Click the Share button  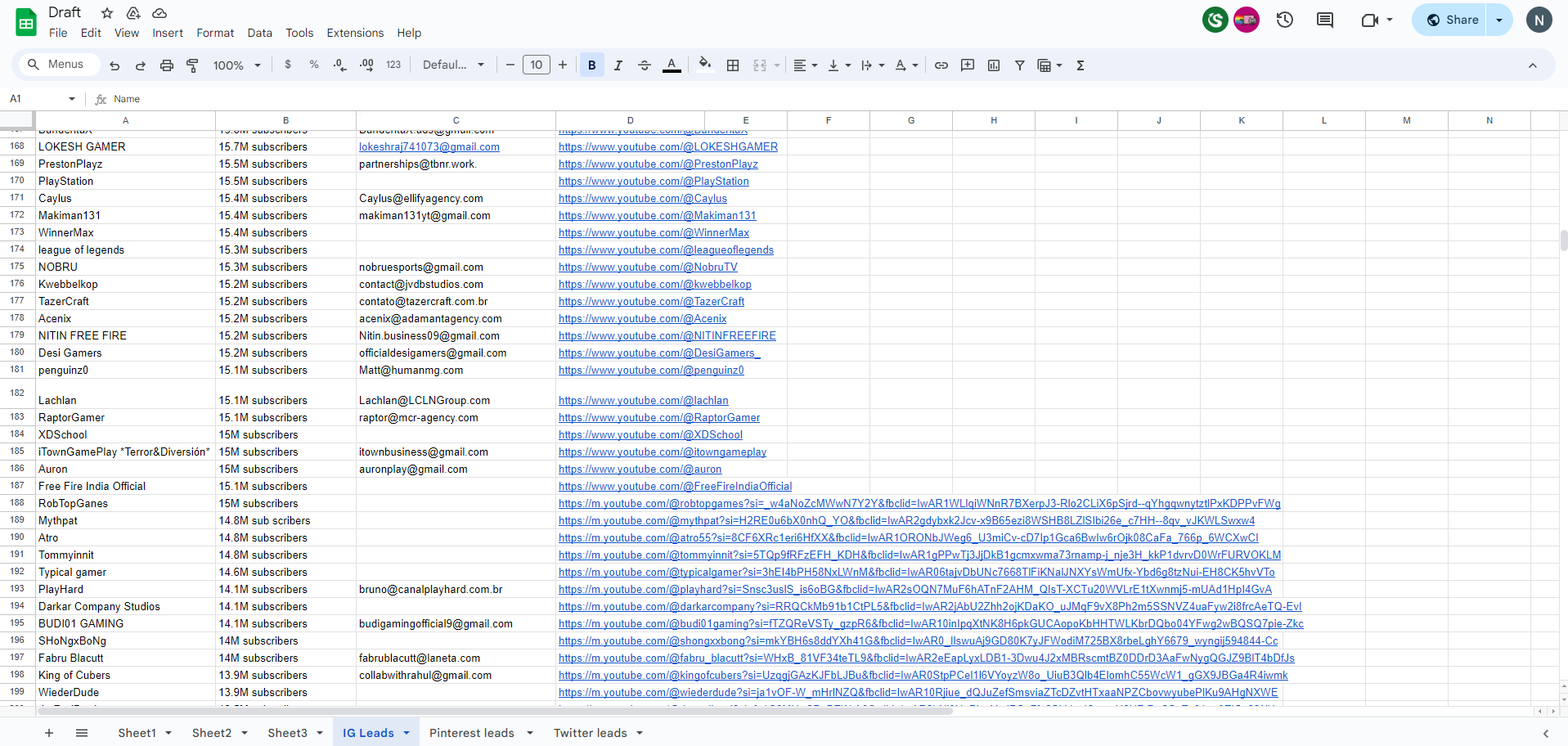pos(1451,20)
